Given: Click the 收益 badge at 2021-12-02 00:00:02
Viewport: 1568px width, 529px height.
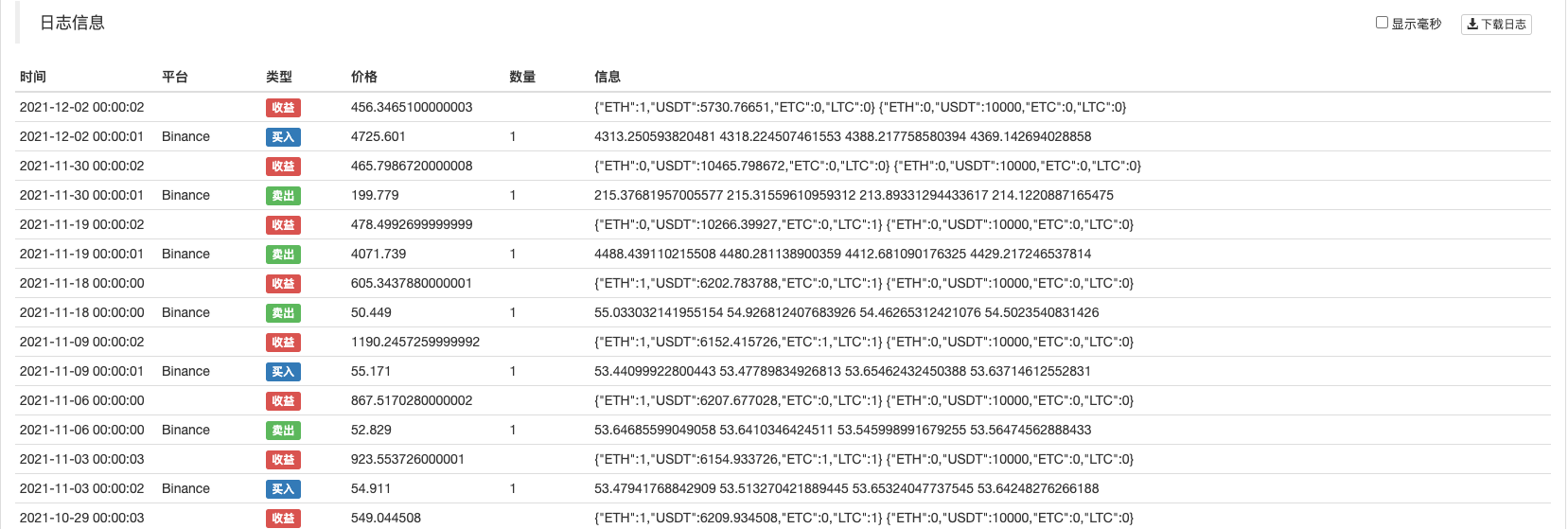Looking at the screenshot, I should click(283, 108).
